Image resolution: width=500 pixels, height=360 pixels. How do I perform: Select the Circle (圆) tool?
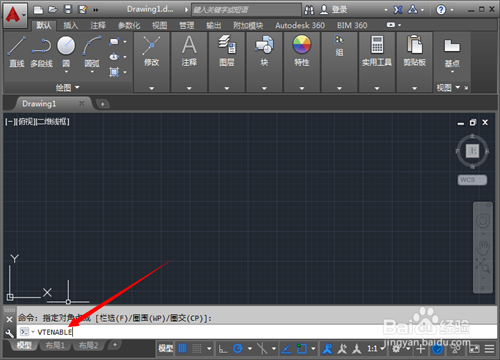click(x=66, y=50)
